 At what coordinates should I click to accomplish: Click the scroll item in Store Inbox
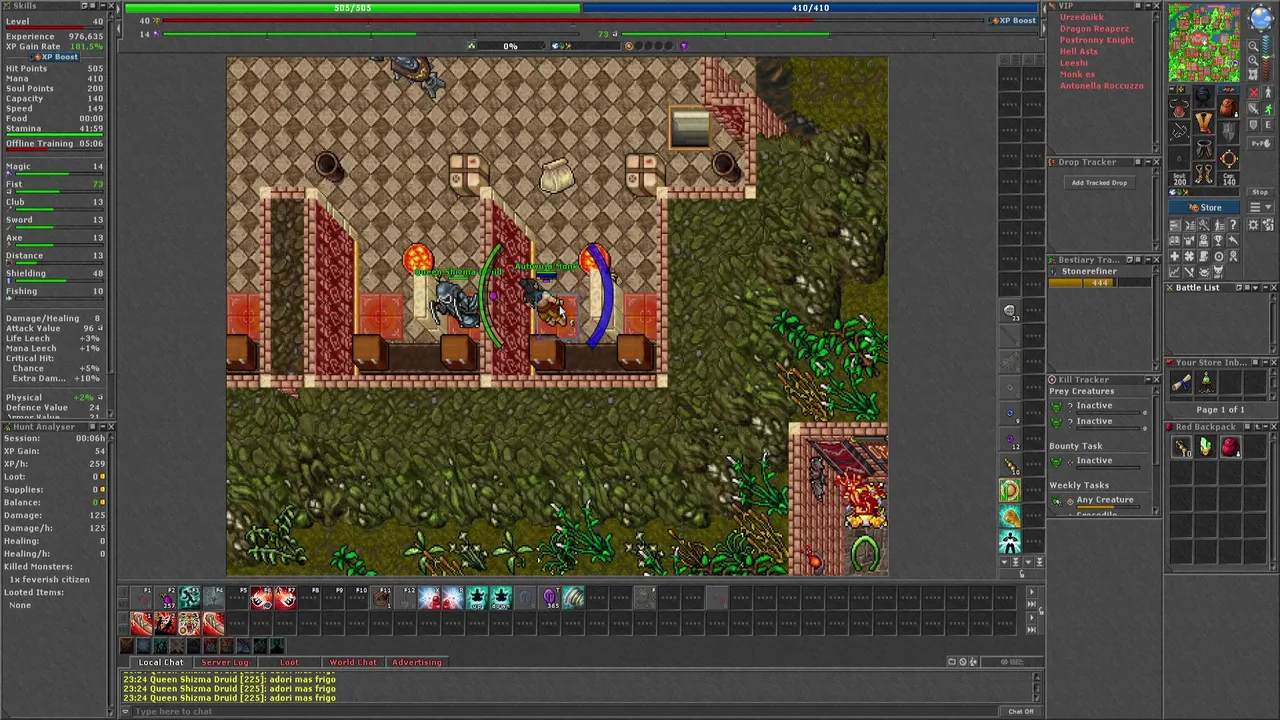tap(1182, 382)
